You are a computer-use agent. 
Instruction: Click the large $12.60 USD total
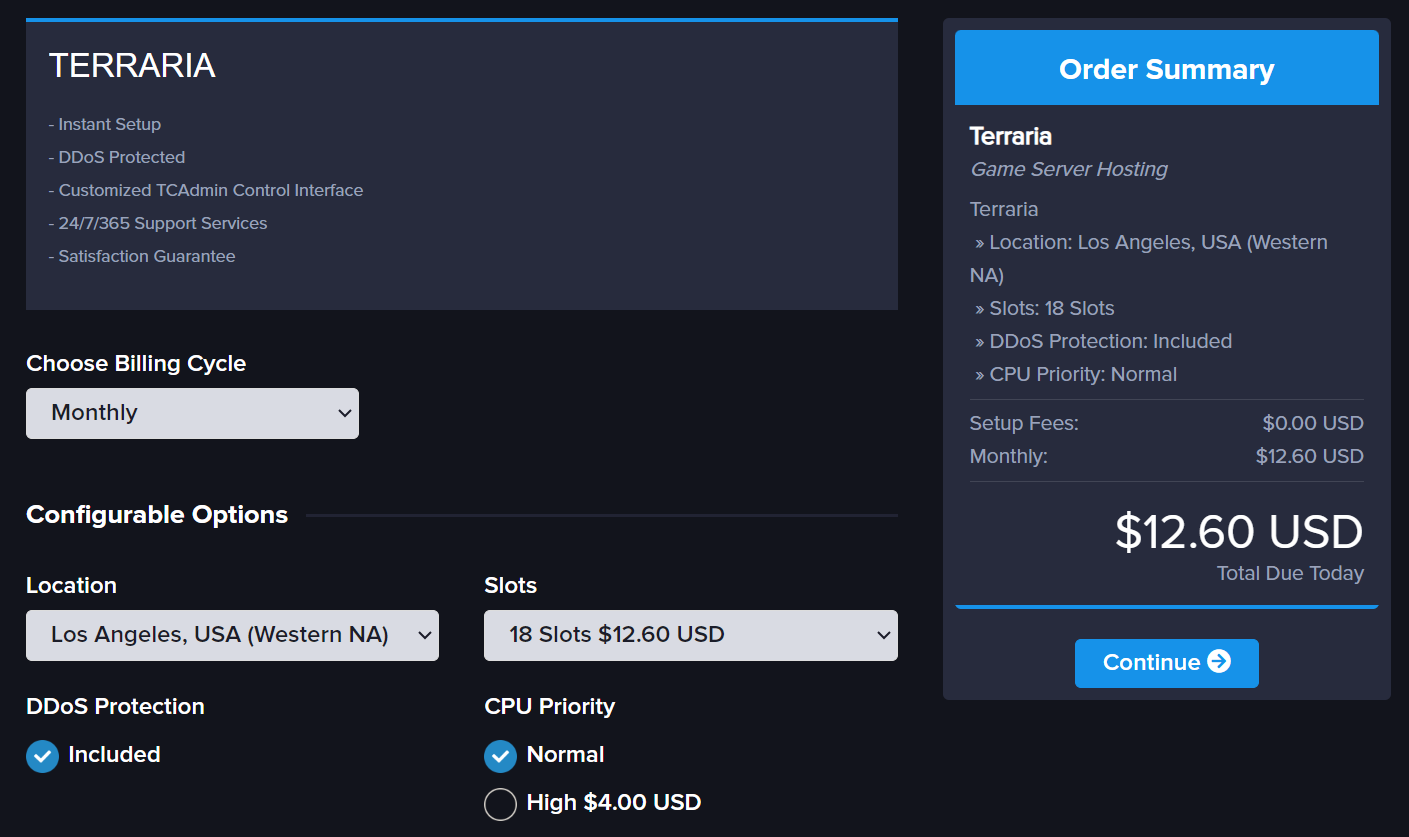pyautogui.click(x=1239, y=532)
